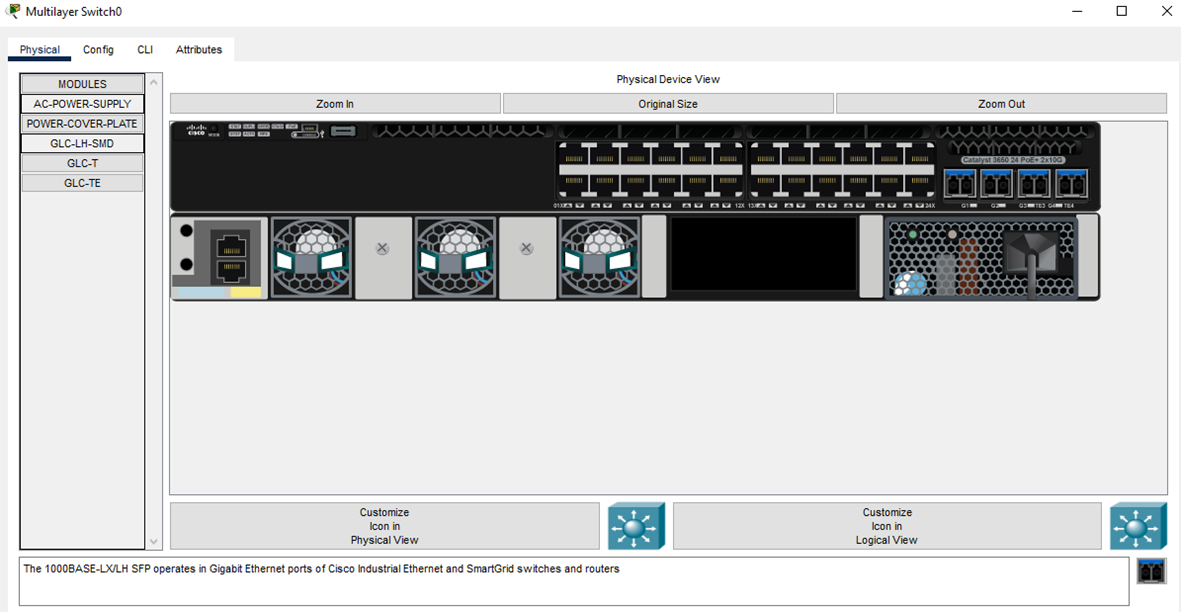Click the power supply module on the switch
Screen dimensions: 1181x612
click(x=981, y=257)
